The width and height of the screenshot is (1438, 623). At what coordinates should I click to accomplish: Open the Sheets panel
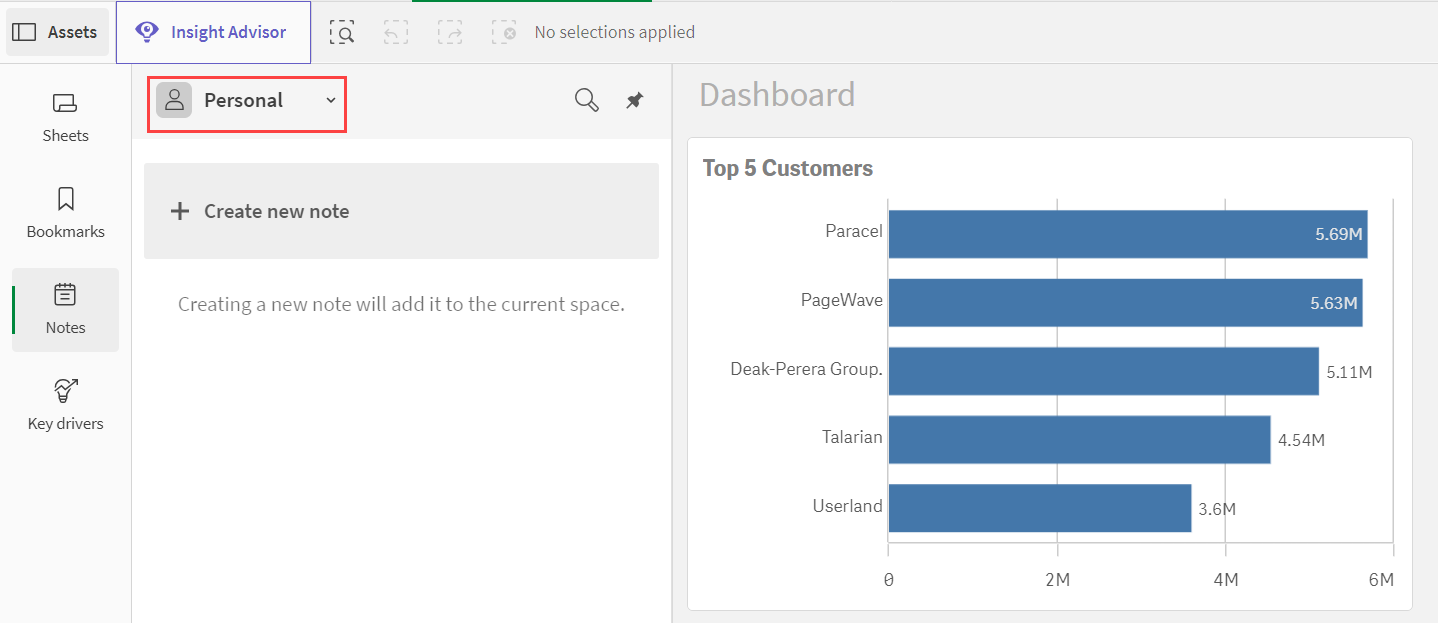(x=66, y=117)
